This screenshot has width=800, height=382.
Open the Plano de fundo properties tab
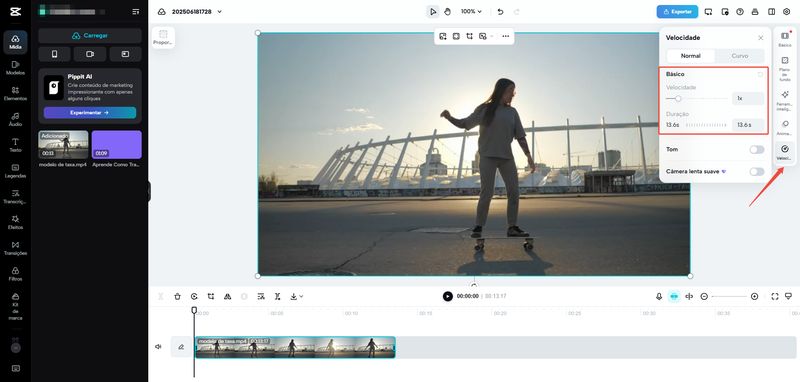[785, 69]
